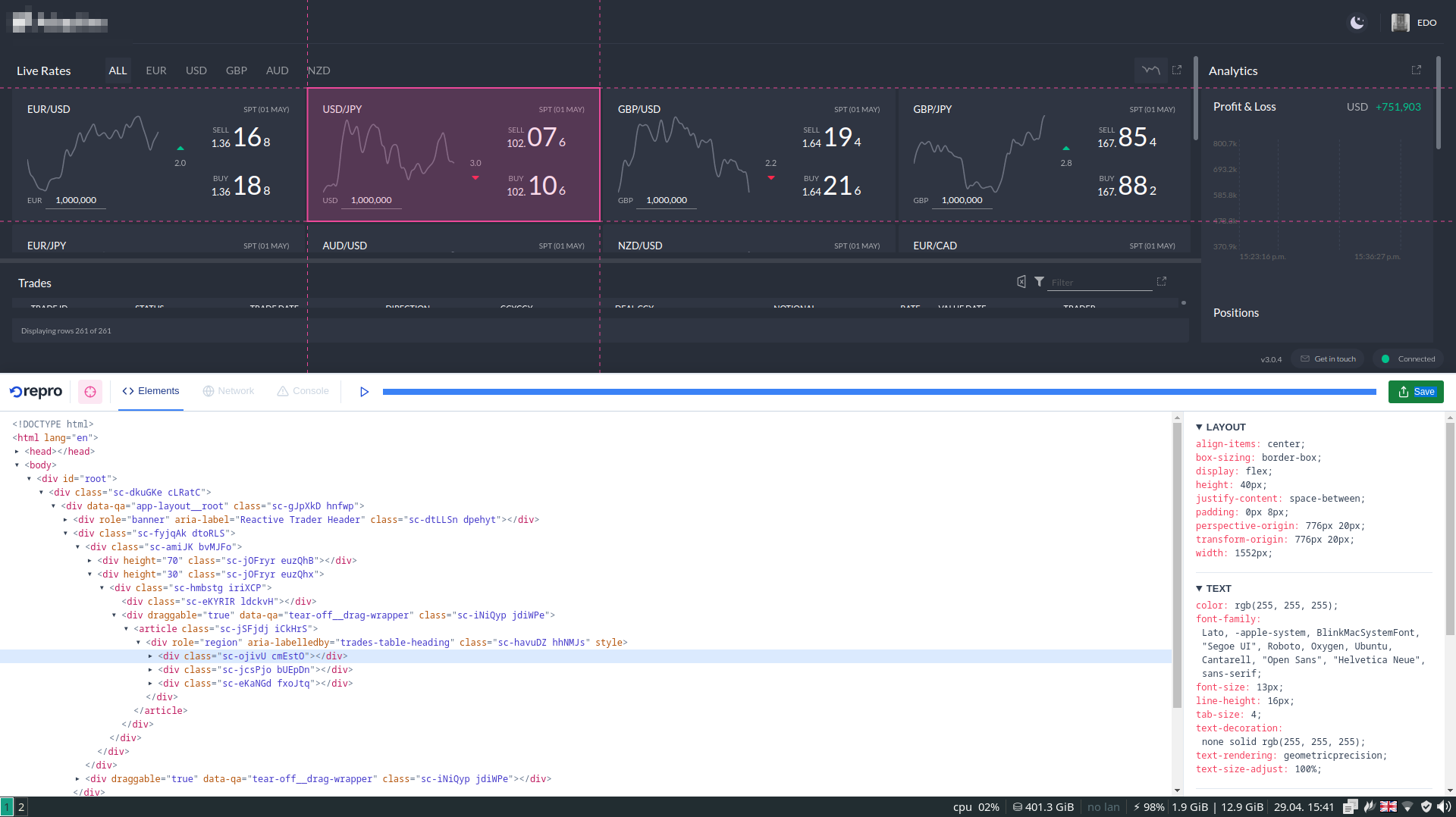
Task: Open the volume icon in system tray
Action: click(1443, 806)
